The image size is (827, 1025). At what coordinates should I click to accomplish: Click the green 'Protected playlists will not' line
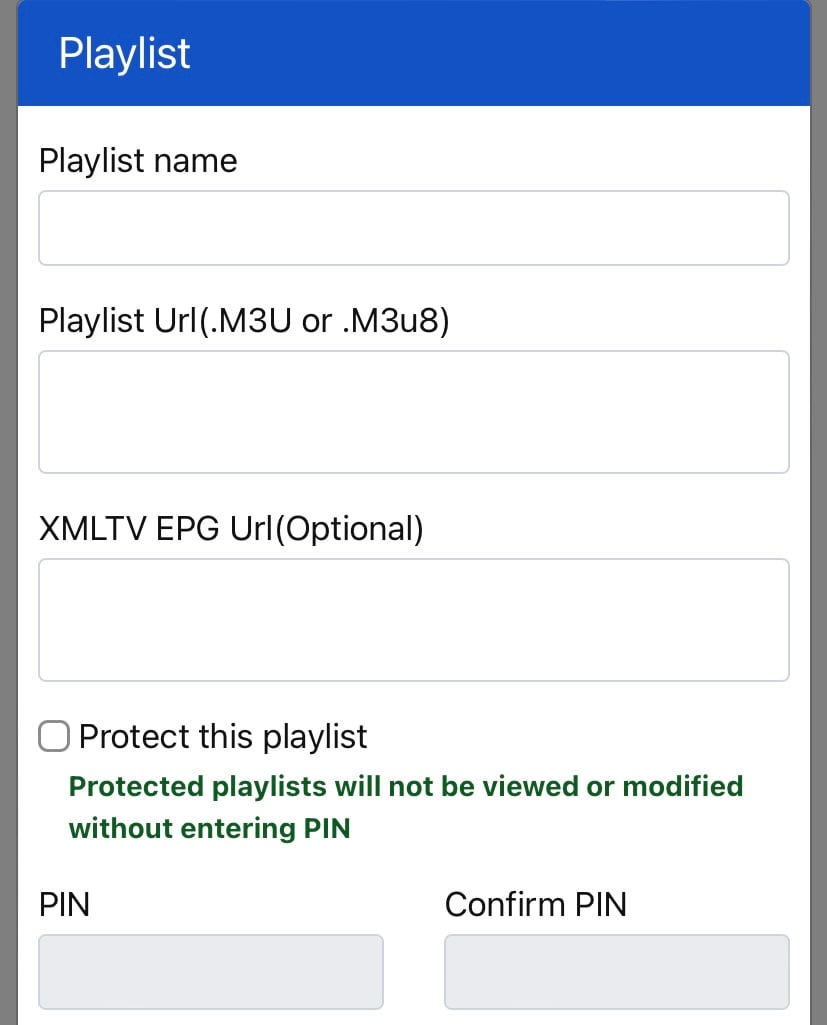405,786
